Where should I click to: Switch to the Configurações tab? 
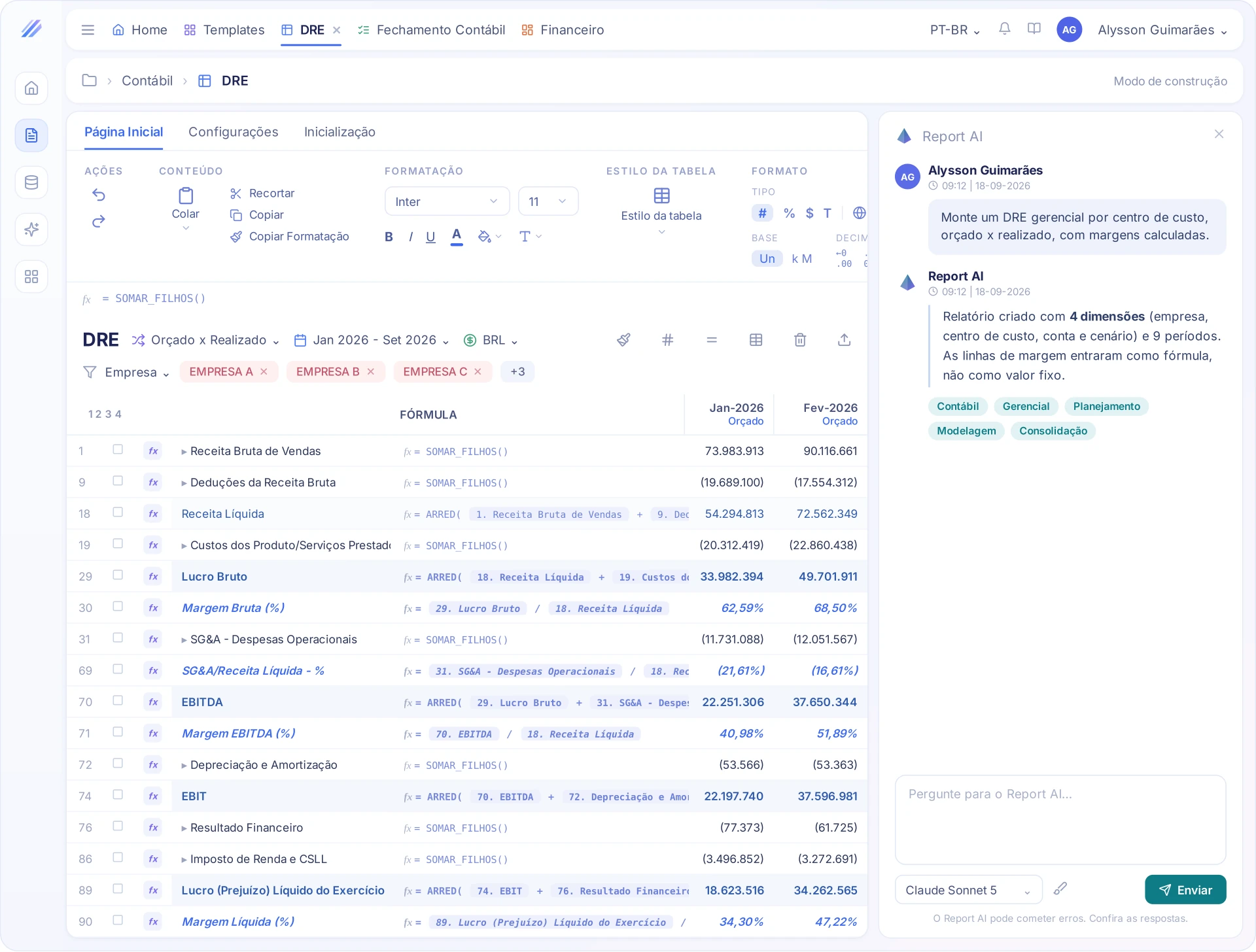click(x=234, y=132)
